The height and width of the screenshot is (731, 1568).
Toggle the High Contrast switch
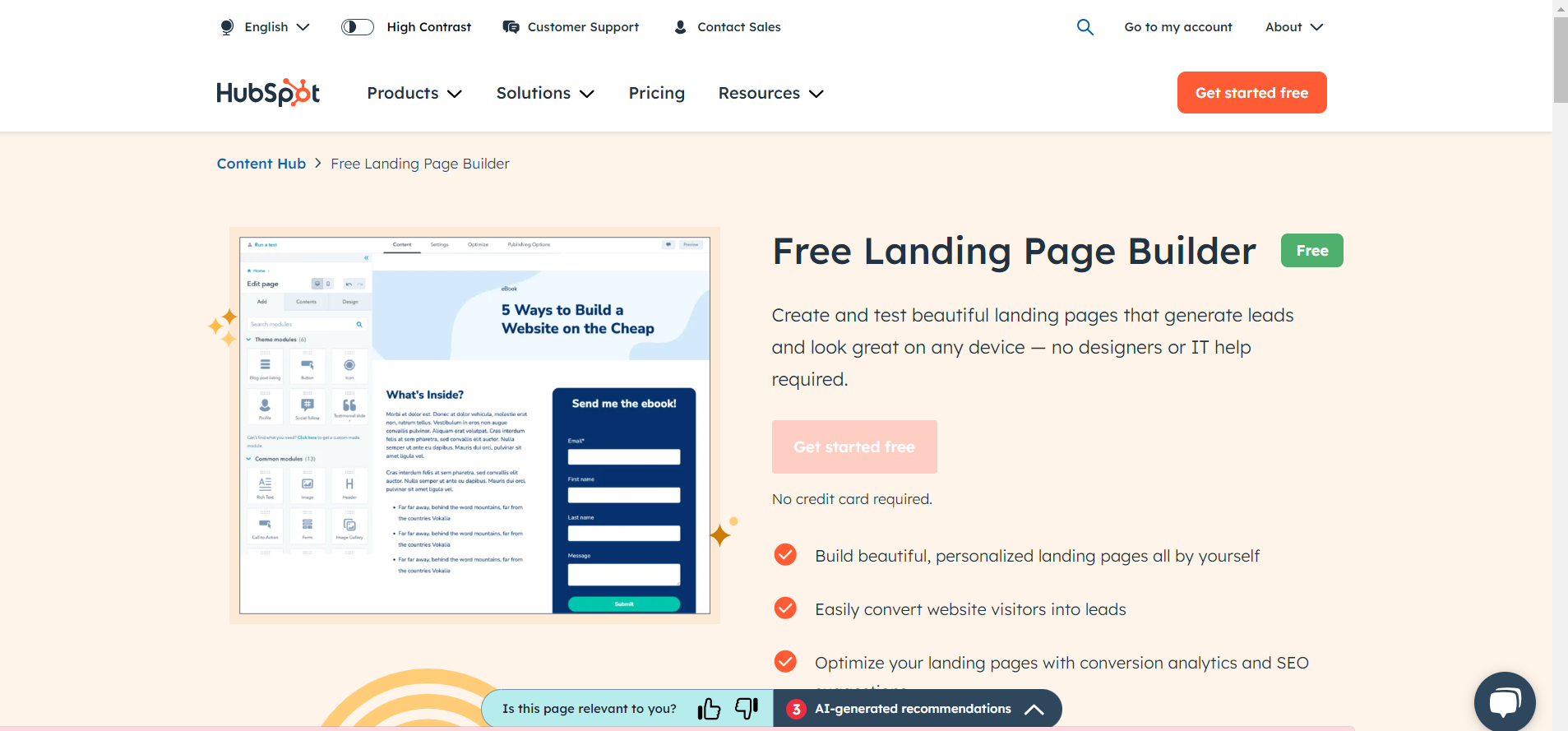(358, 27)
